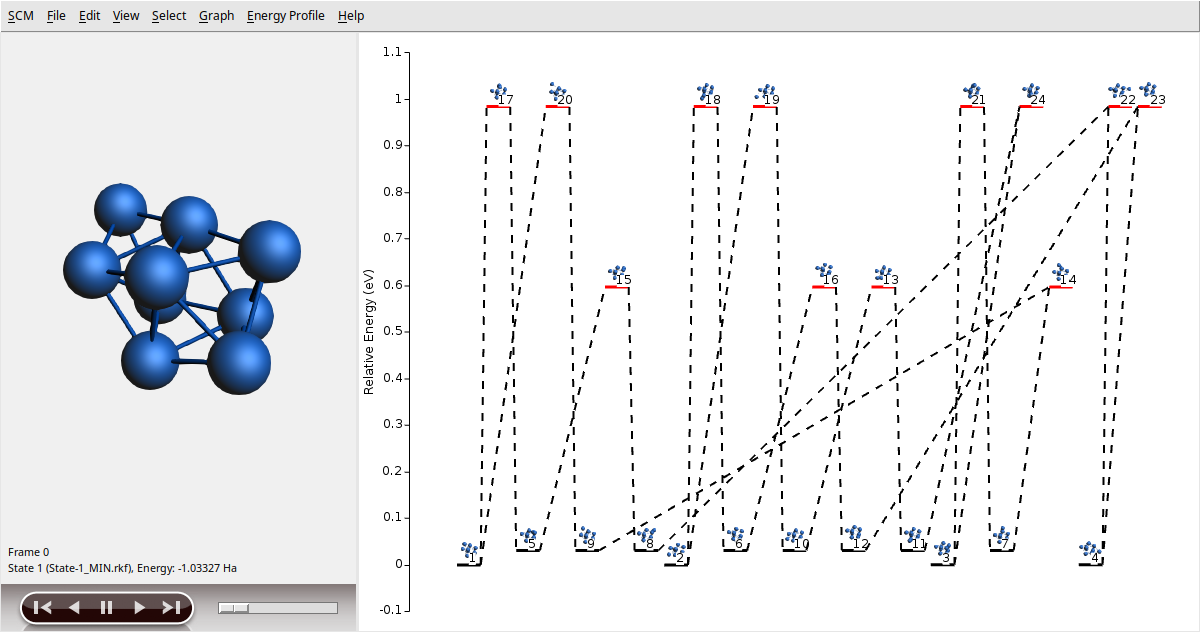Expand the View menu
The image size is (1200, 632).
[126, 16]
